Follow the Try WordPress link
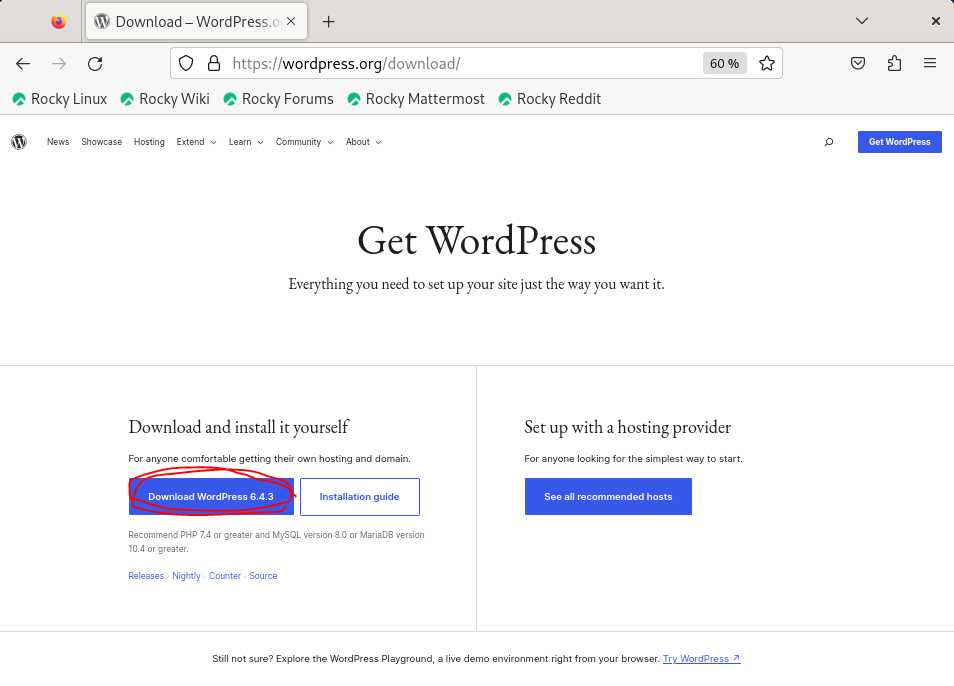 click(702, 659)
